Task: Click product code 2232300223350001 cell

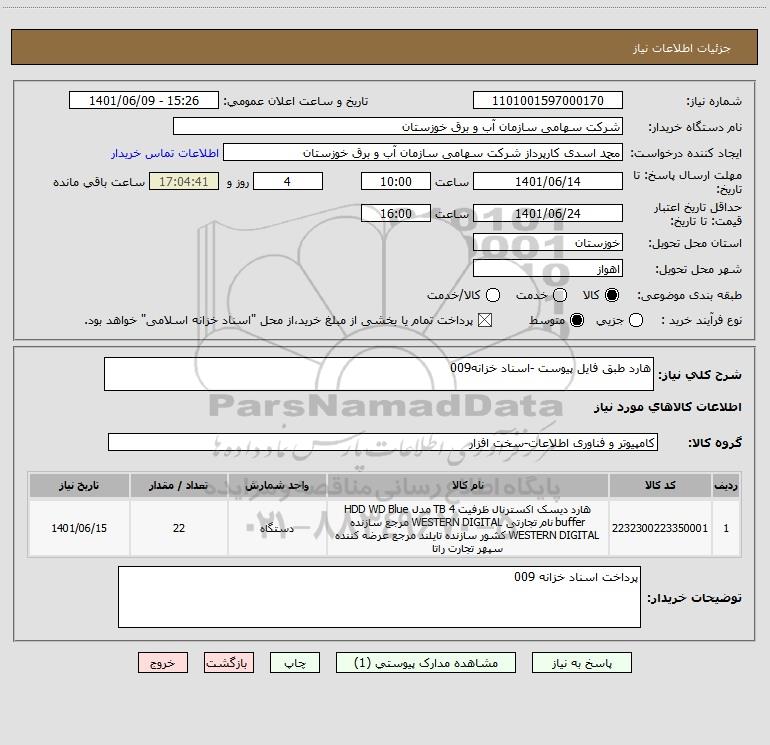Action: pos(660,528)
